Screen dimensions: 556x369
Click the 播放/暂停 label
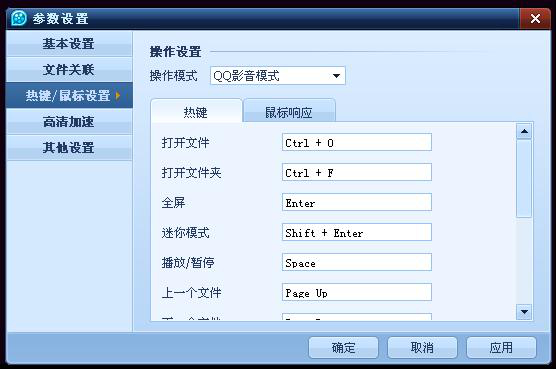[x=188, y=263]
